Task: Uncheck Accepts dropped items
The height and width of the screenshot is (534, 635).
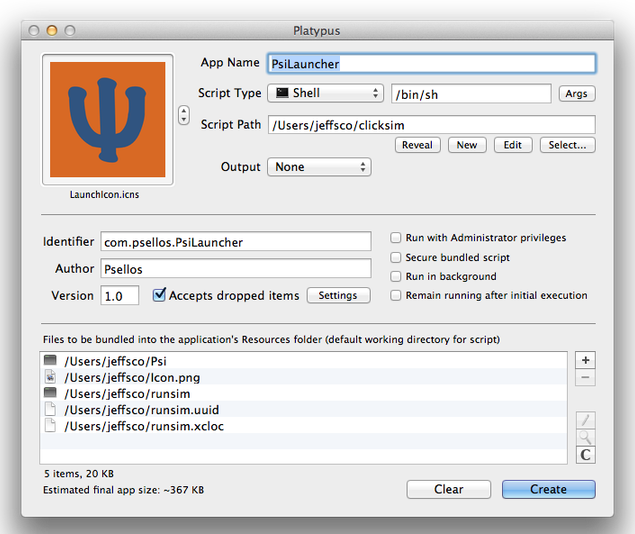Action: [159, 295]
